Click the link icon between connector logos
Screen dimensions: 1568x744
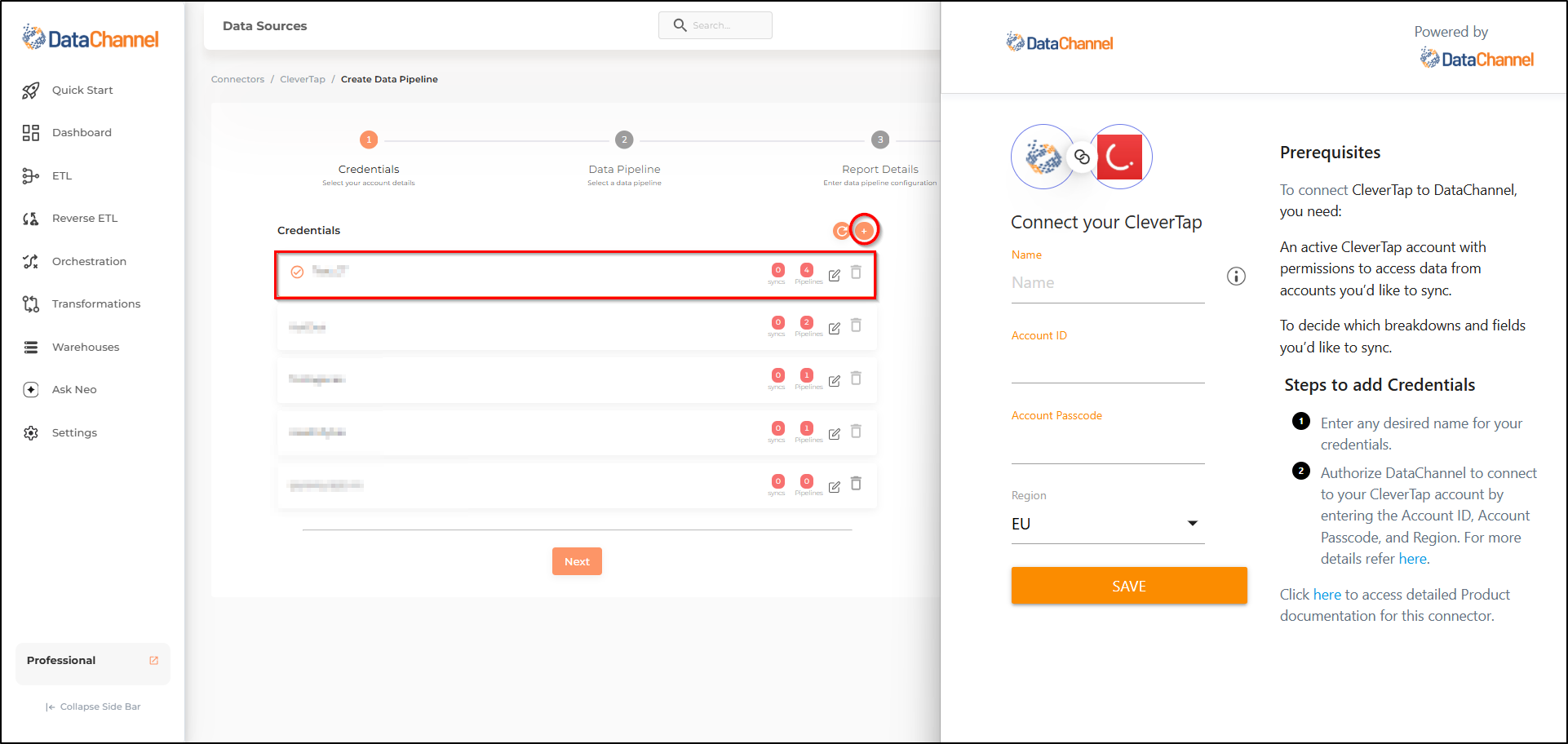(1082, 157)
